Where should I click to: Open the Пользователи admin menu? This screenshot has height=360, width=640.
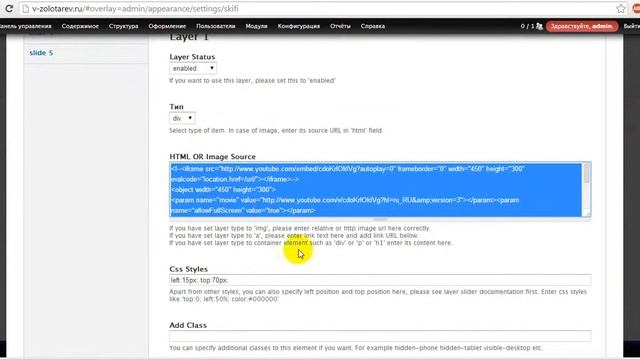pyautogui.click(x=216, y=26)
